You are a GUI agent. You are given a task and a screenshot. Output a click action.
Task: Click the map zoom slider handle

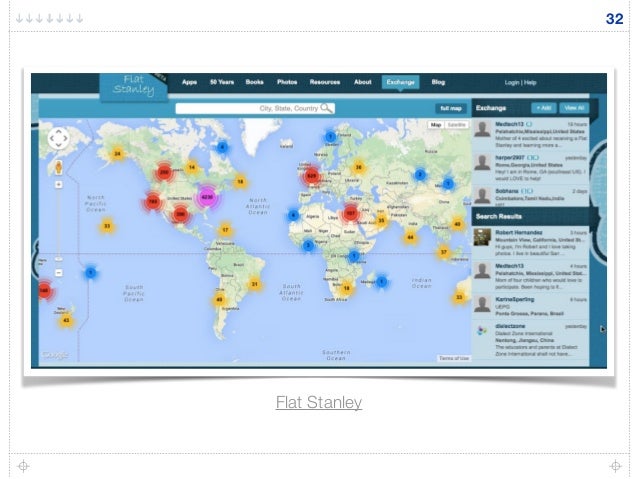[x=59, y=259]
